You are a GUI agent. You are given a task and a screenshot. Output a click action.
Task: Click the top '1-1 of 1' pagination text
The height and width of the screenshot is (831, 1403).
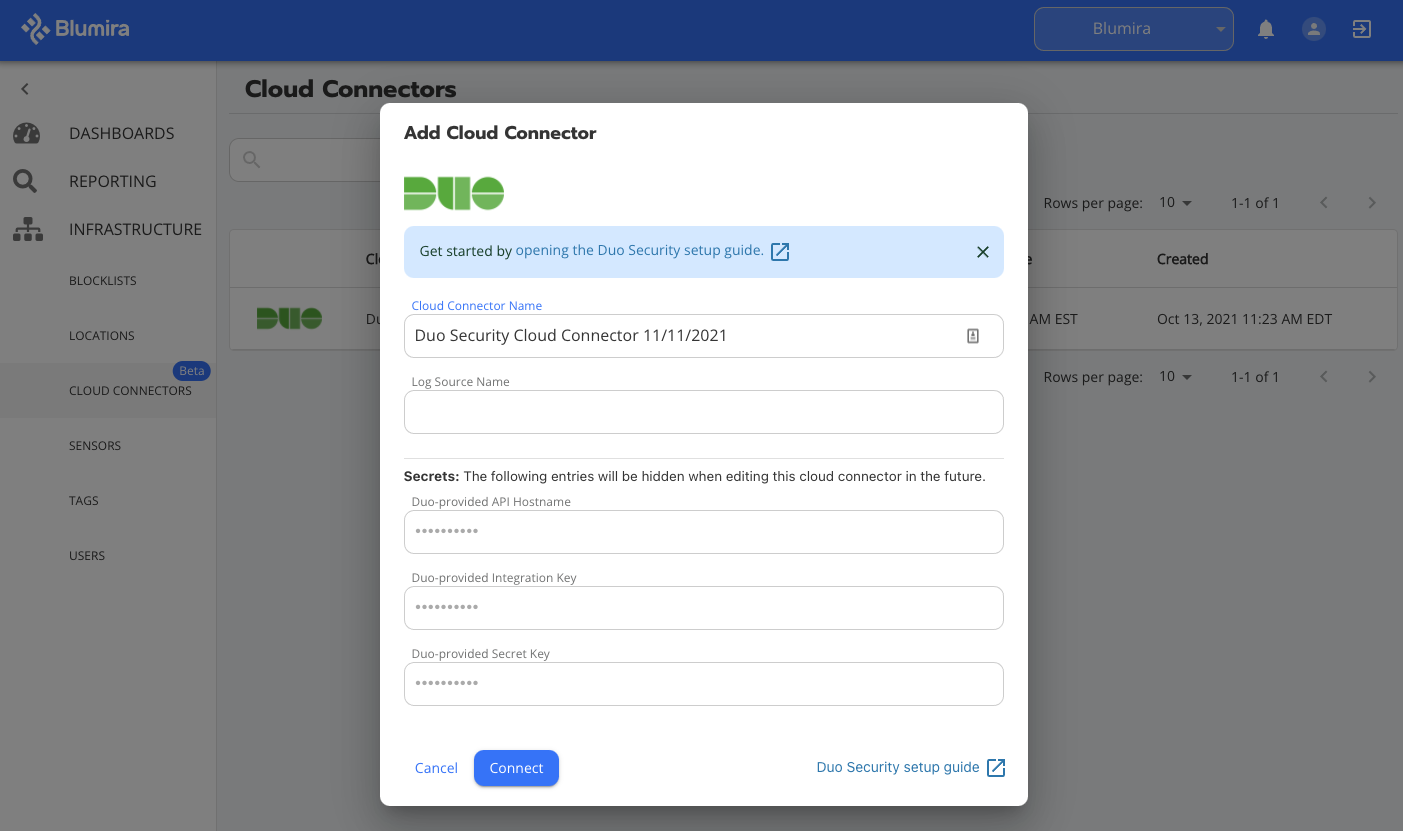1255,203
